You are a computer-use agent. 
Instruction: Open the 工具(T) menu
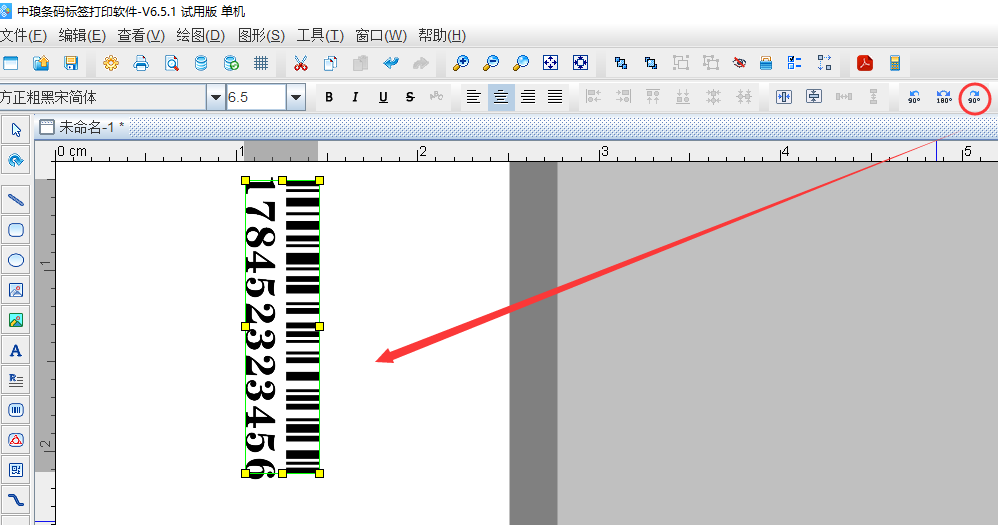tap(320, 36)
